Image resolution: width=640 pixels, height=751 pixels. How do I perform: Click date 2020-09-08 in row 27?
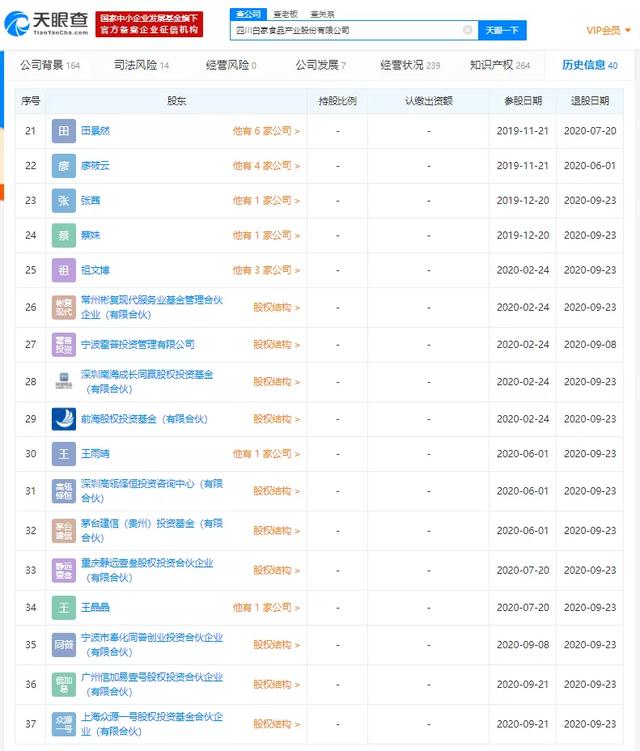(x=590, y=344)
